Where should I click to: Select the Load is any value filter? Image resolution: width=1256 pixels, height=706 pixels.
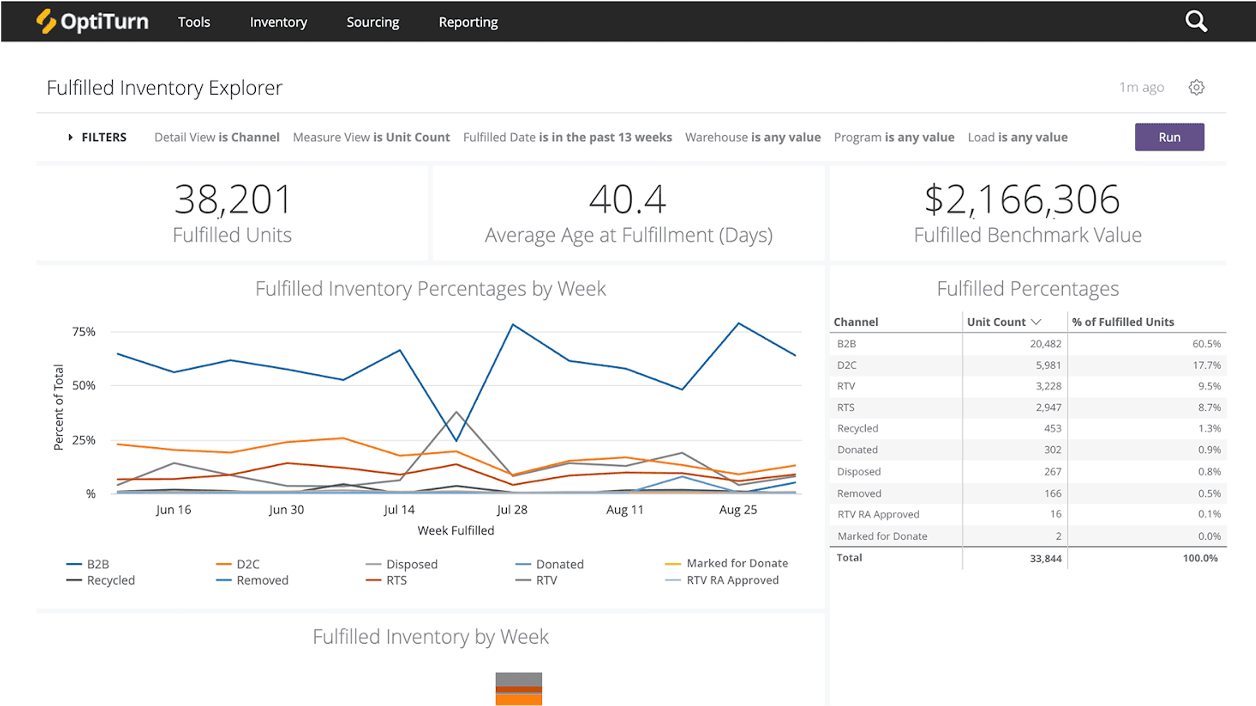coord(1018,137)
